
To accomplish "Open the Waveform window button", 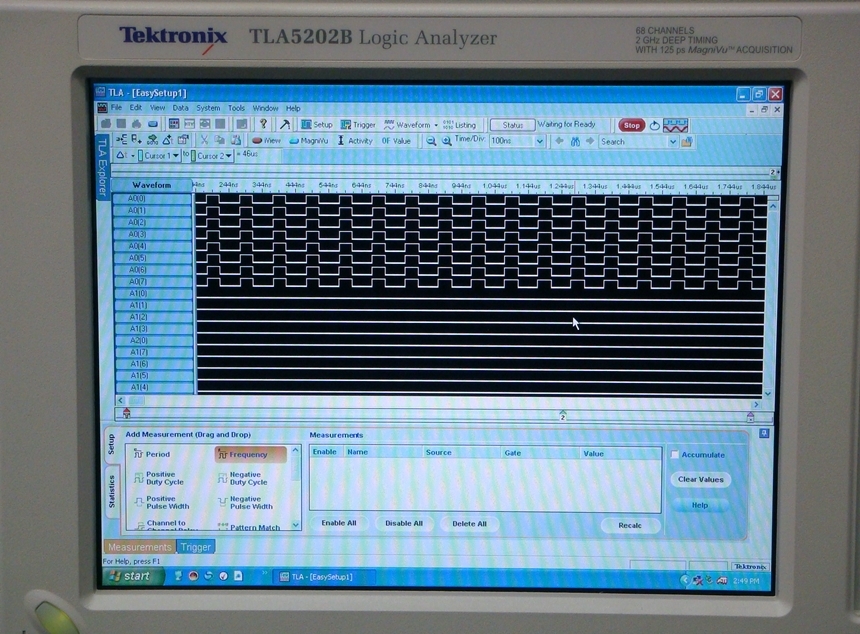I will 407,124.
